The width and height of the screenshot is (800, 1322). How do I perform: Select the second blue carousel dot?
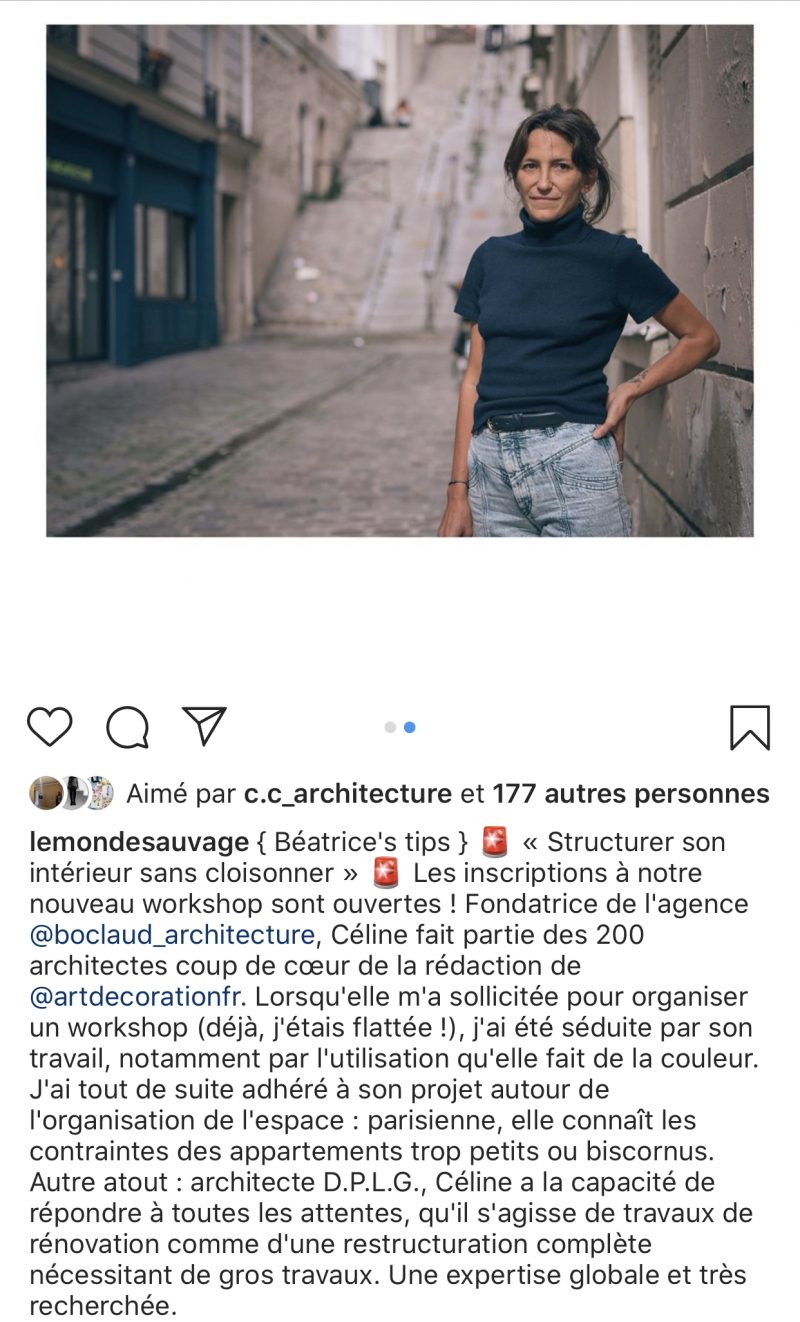[409, 727]
